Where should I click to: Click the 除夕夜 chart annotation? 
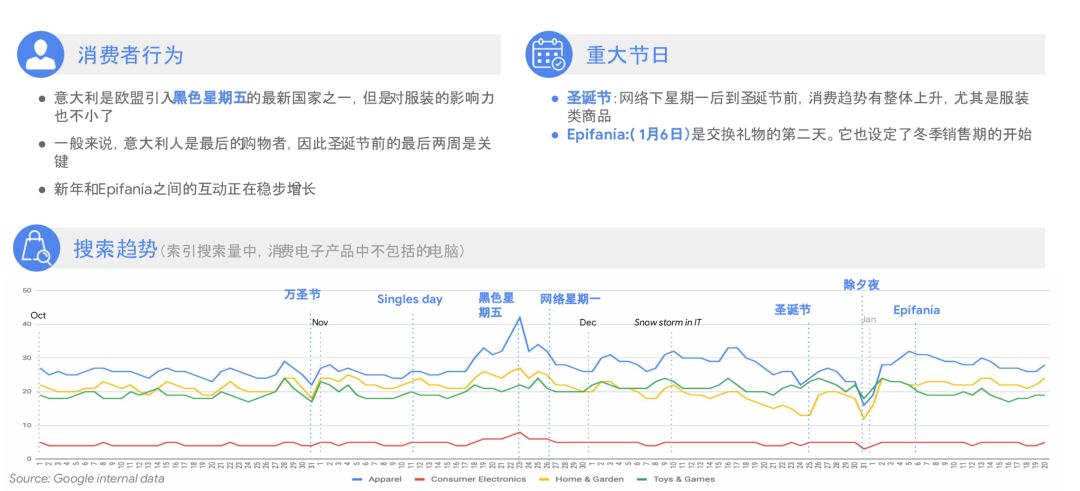861,284
